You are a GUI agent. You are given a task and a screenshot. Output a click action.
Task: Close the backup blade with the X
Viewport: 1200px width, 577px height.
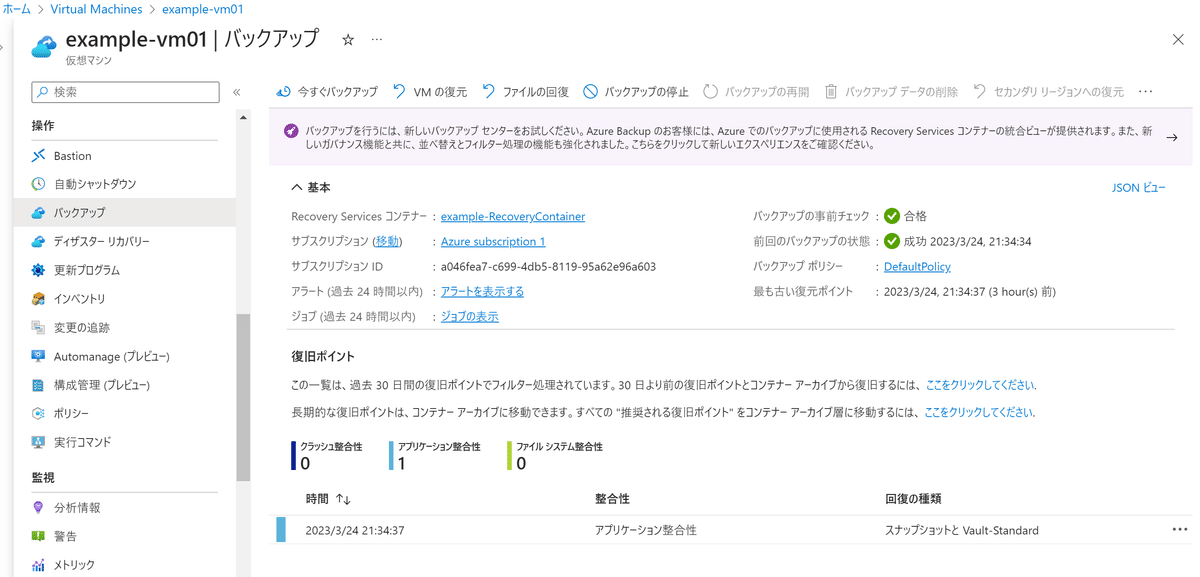tap(1178, 40)
